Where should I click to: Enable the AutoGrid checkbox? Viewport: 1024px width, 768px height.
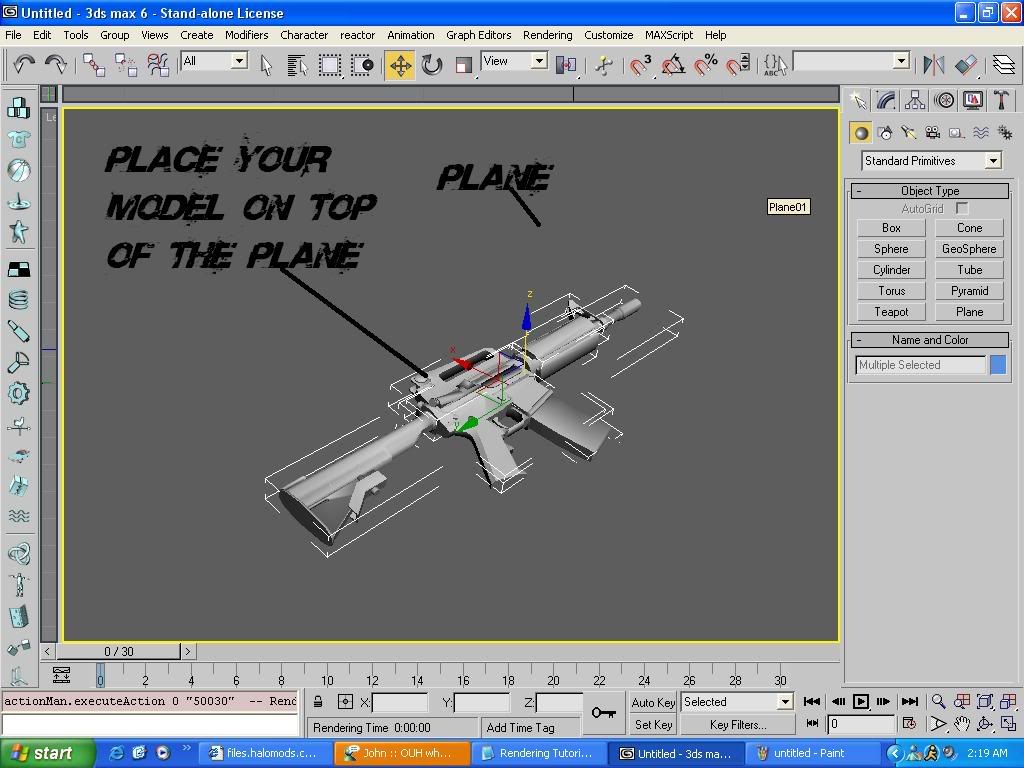962,208
